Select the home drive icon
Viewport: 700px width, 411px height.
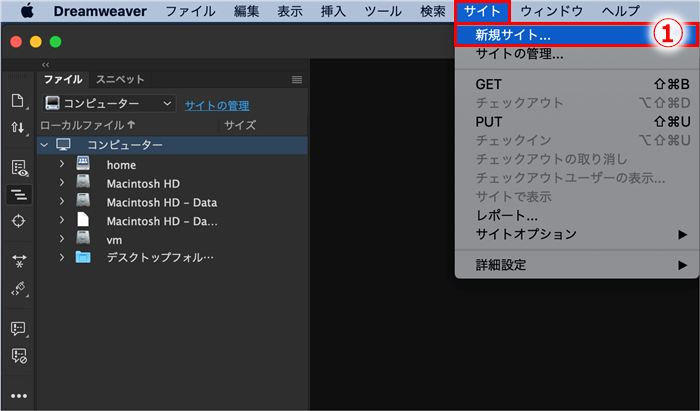(83, 163)
